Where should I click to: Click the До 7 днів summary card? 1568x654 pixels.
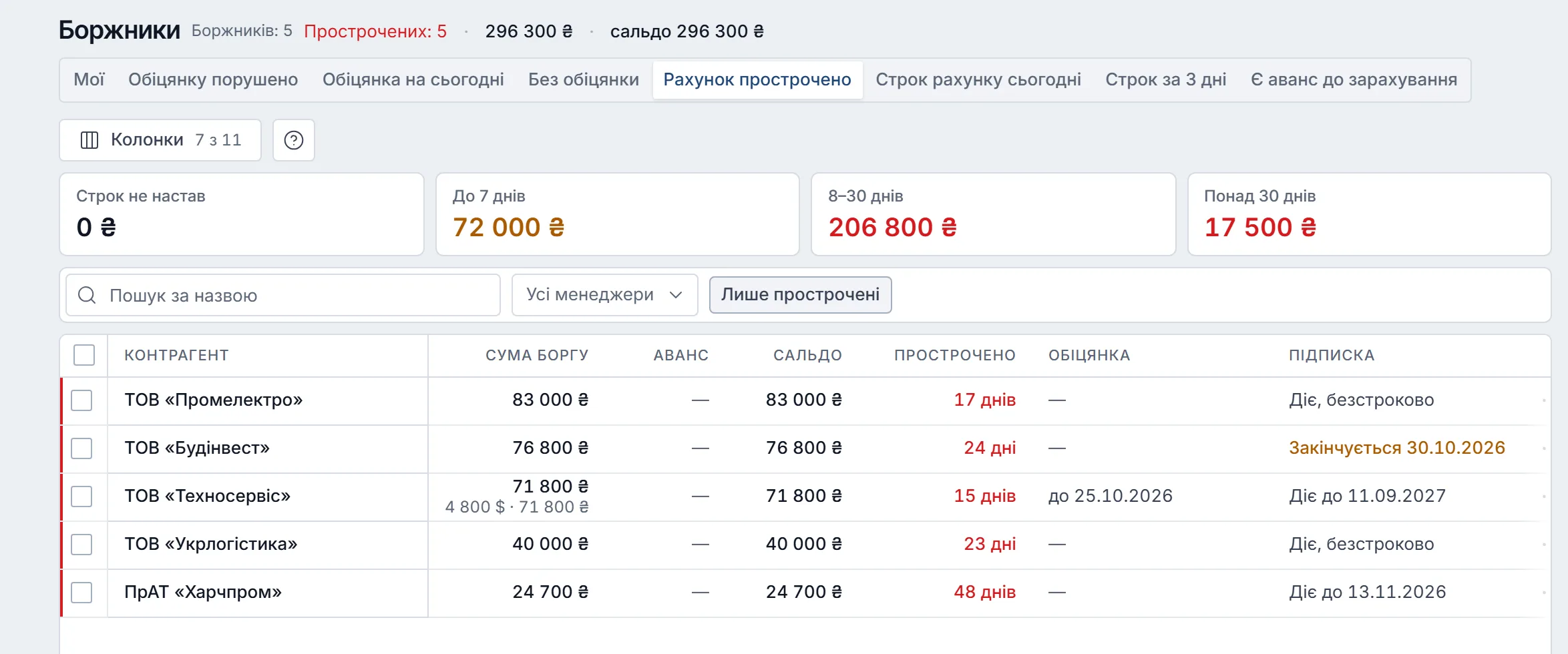click(618, 214)
